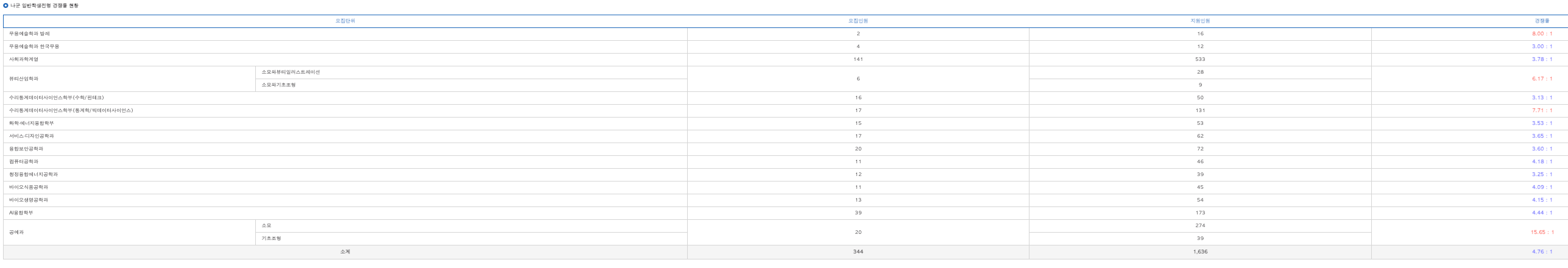The width and height of the screenshot is (1568, 268).
Task: Click the '4.44 : 1' ratio for AI융합학부
Action: (x=1542, y=213)
